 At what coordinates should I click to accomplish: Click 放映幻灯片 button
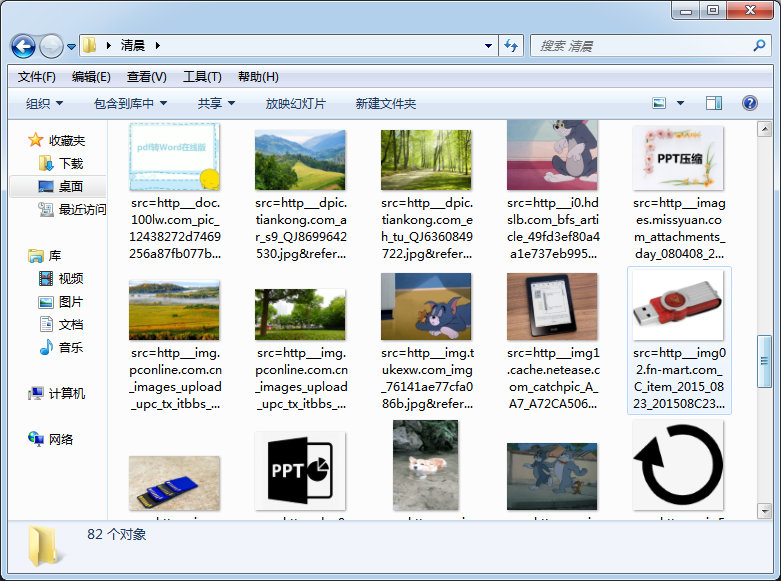coord(295,104)
